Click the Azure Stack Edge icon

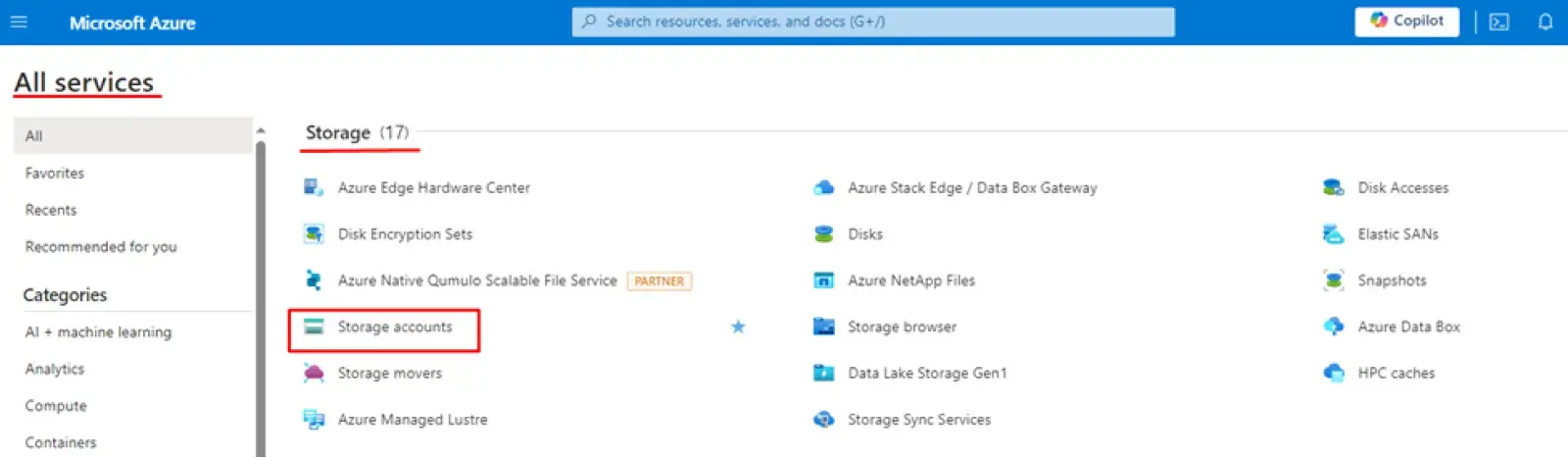pyautogui.click(x=824, y=187)
